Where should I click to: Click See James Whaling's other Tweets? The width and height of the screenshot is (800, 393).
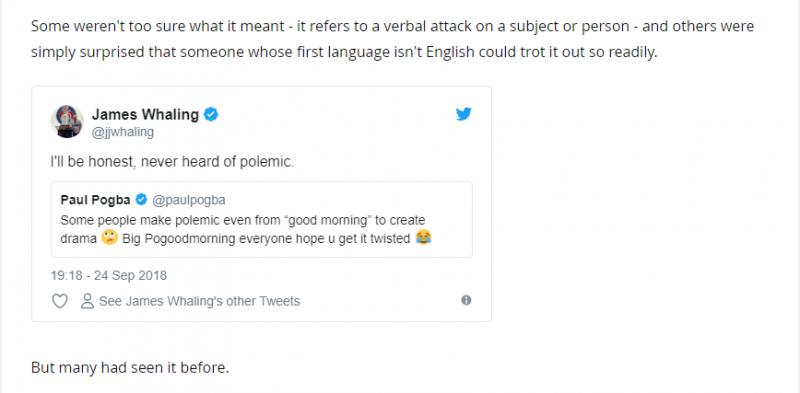(x=199, y=301)
